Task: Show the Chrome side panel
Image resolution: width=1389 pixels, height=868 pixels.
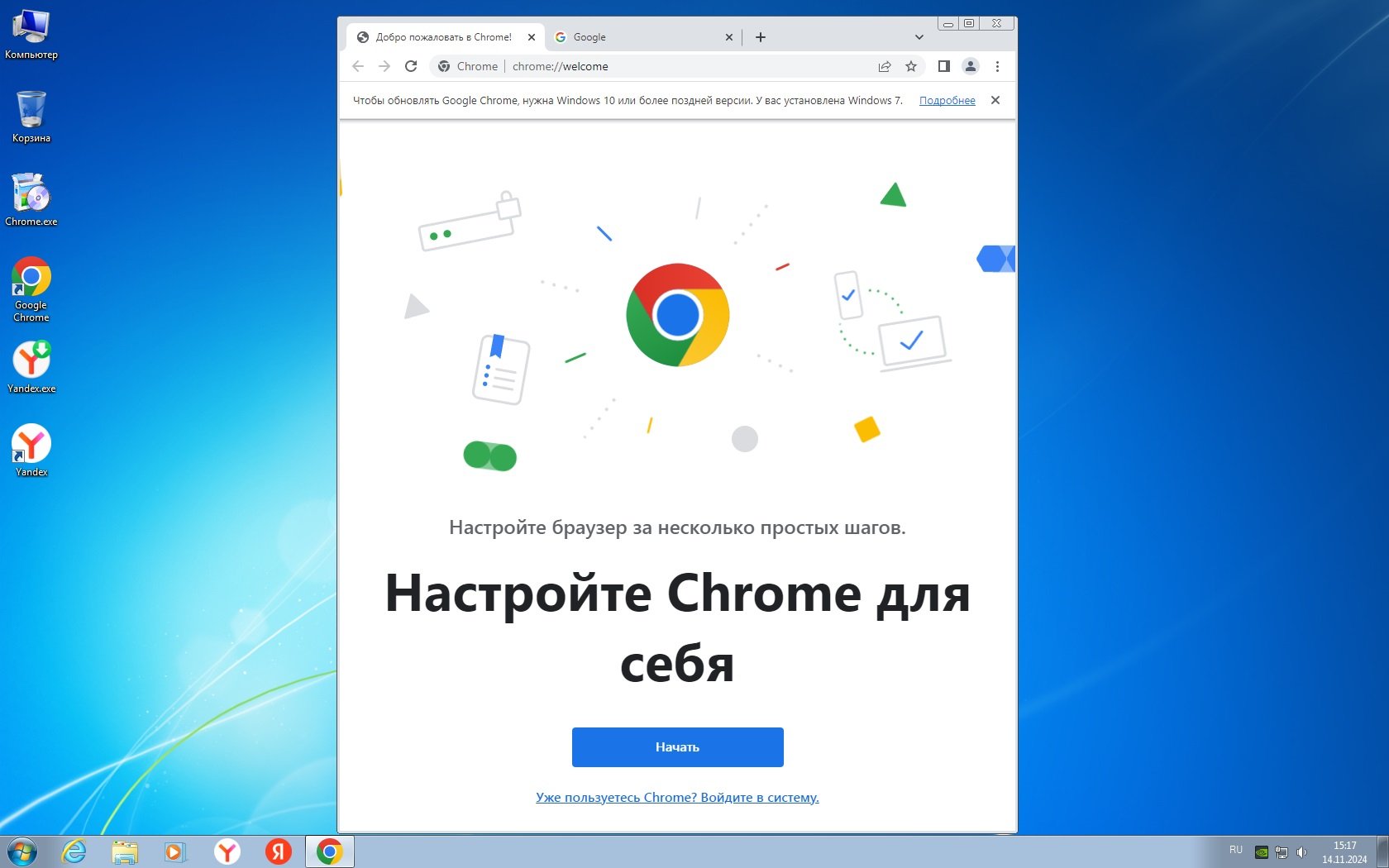Action: coord(944,66)
